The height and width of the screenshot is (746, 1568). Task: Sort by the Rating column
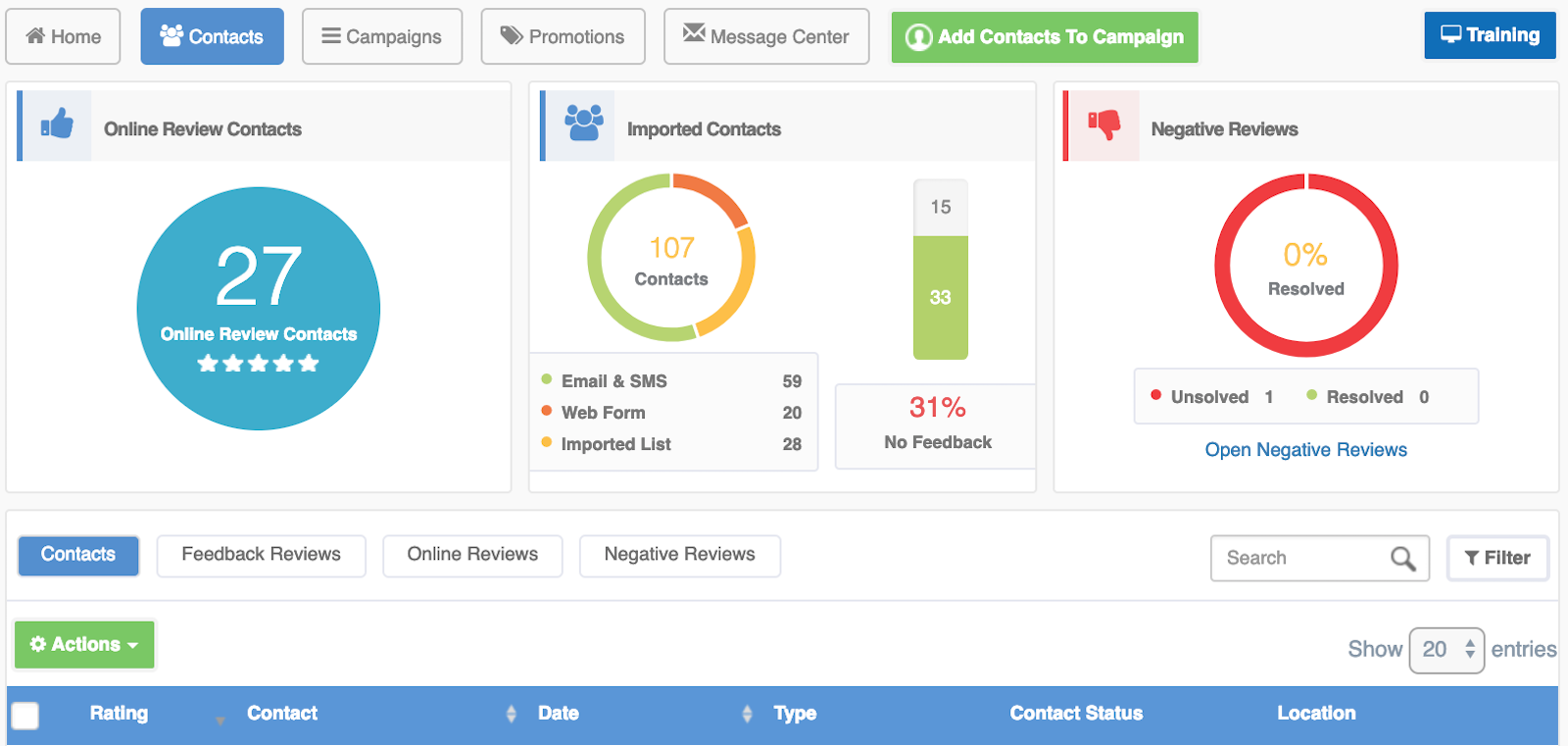pos(119,714)
